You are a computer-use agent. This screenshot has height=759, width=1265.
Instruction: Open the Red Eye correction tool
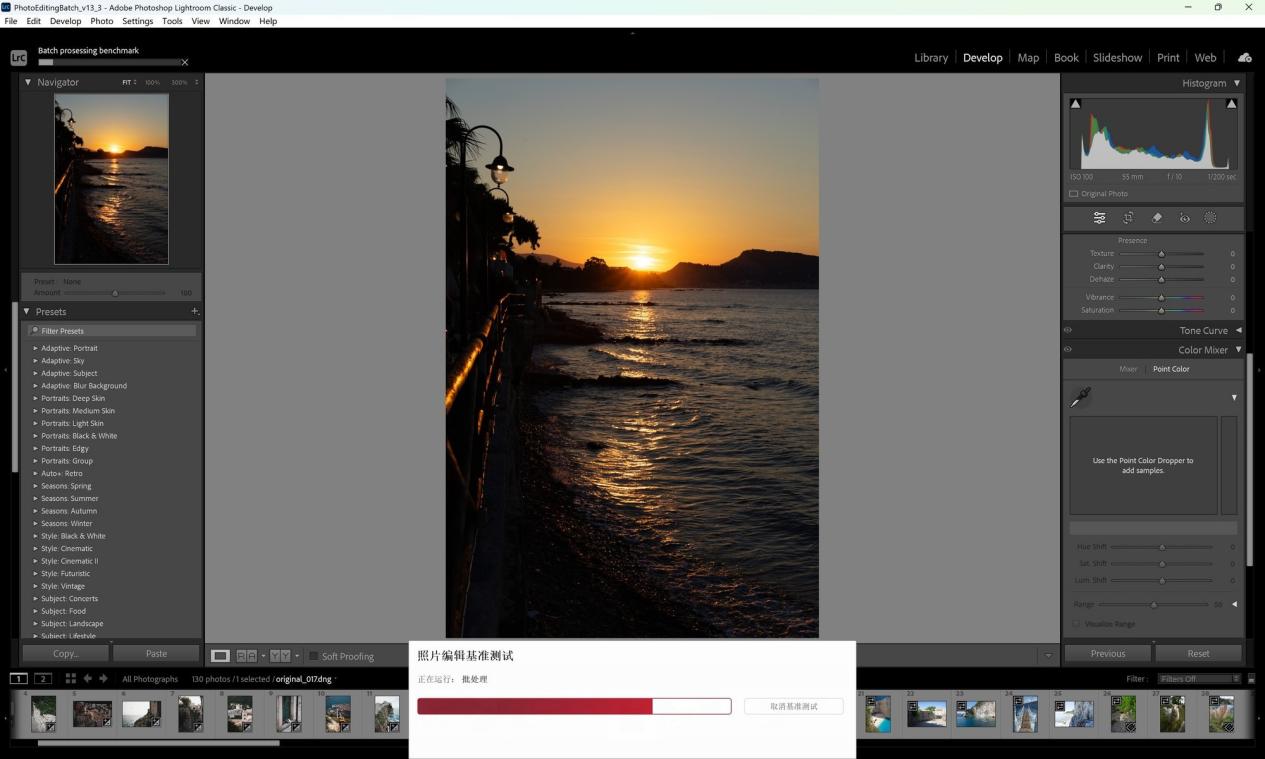pyautogui.click(x=1184, y=218)
